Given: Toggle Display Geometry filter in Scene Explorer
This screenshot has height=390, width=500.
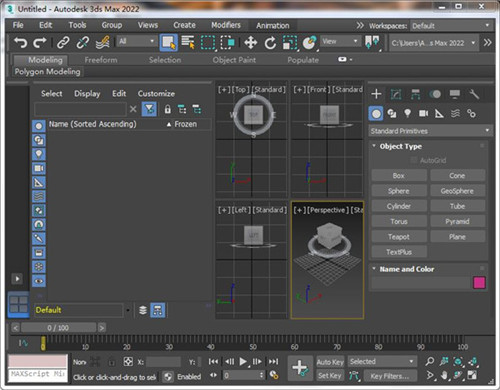Looking at the screenshot, I should tap(39, 126).
